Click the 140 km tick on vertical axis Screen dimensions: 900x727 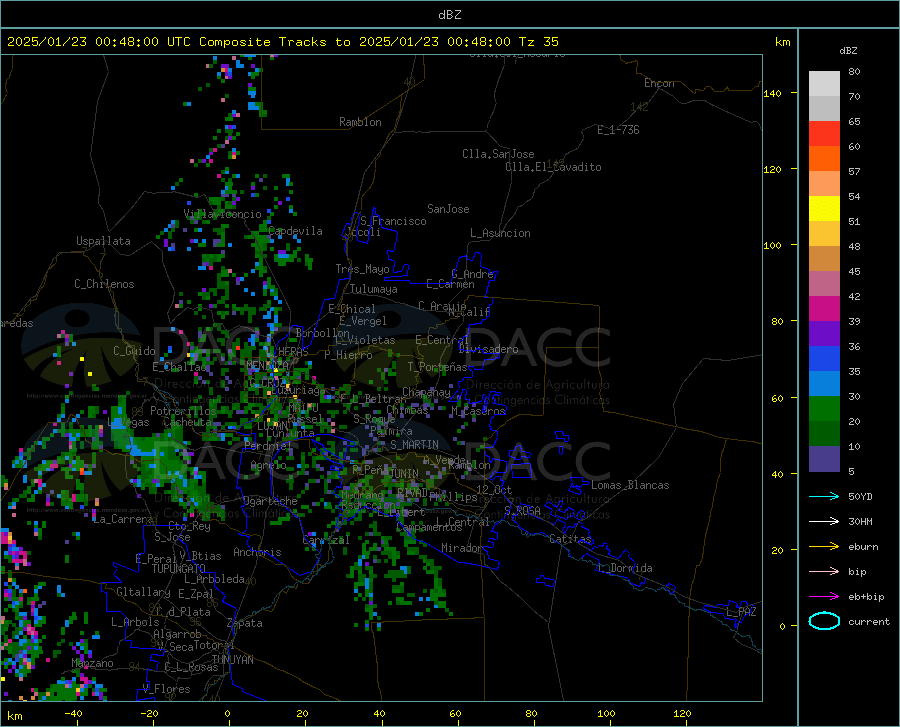(772, 94)
